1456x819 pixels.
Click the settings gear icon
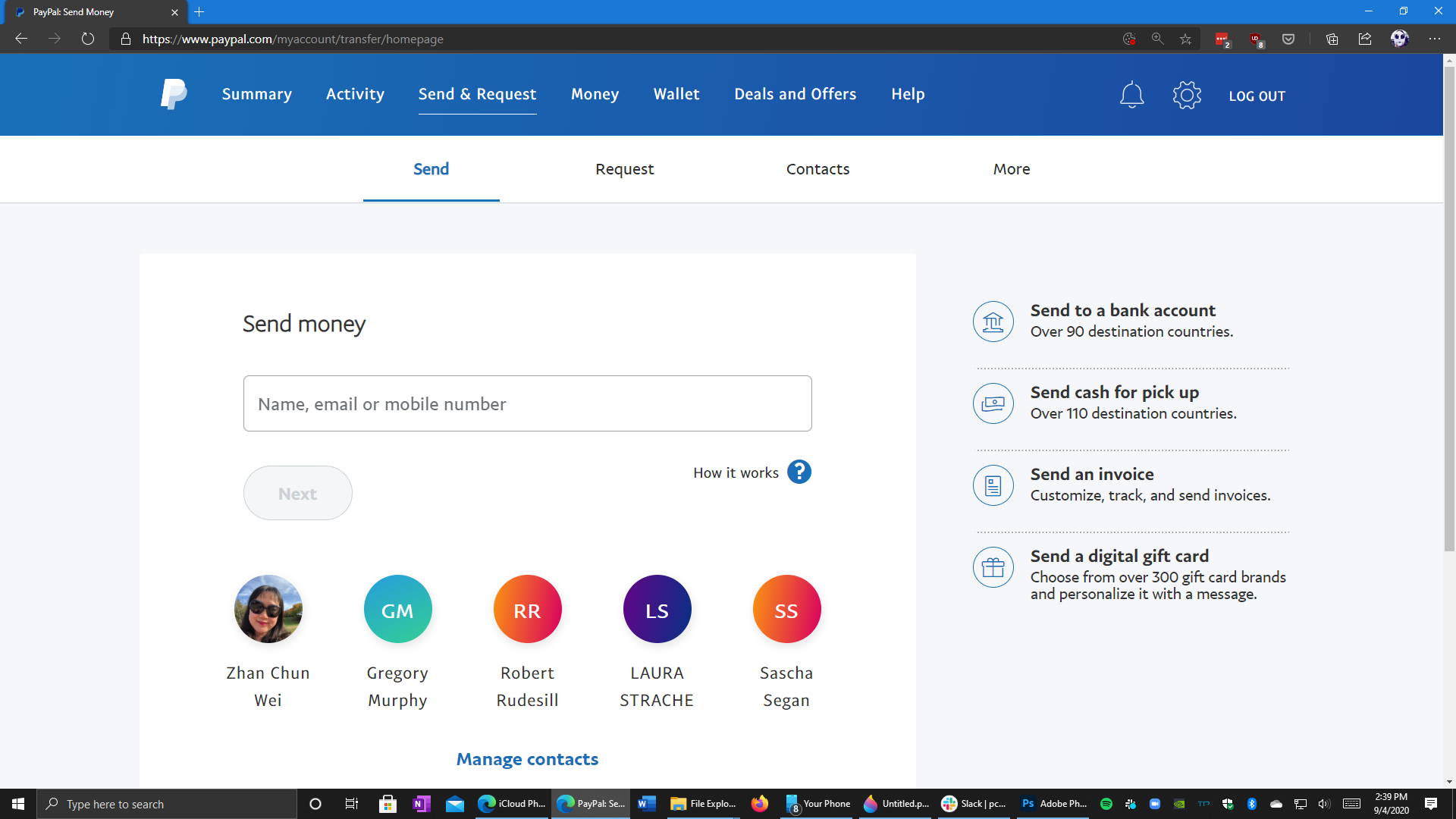[1186, 95]
